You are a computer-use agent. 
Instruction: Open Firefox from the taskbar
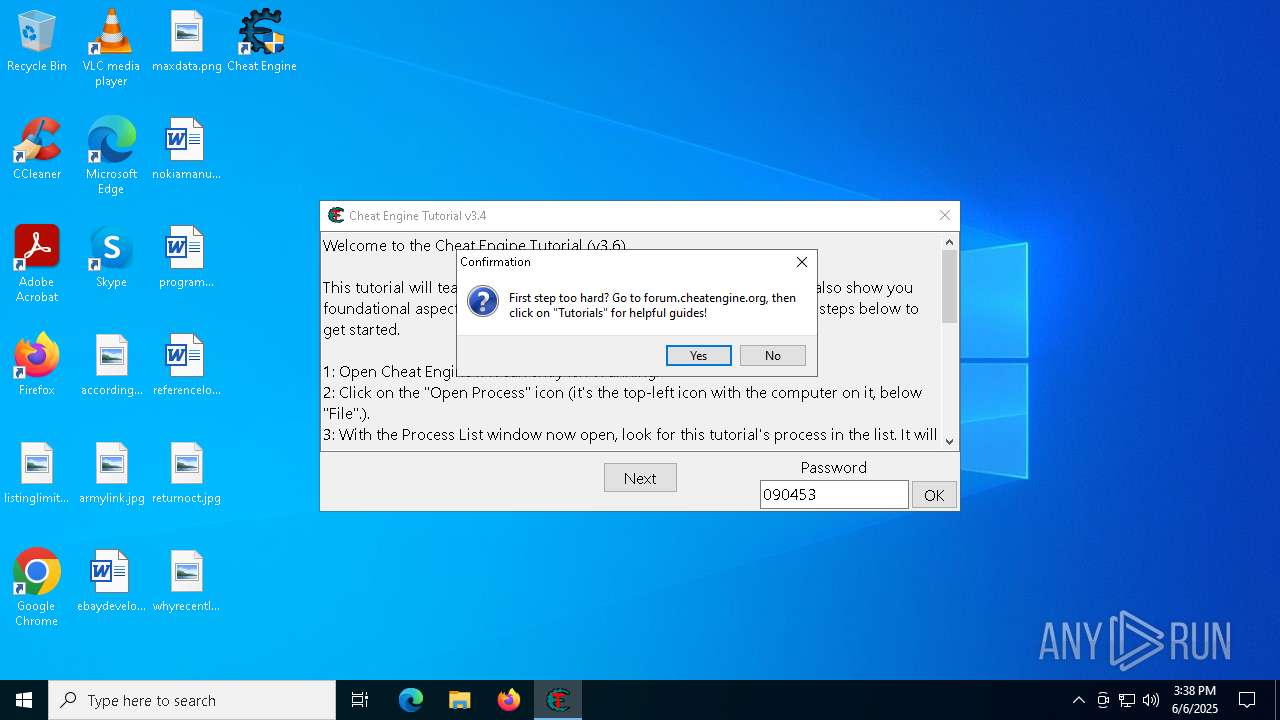[509, 700]
